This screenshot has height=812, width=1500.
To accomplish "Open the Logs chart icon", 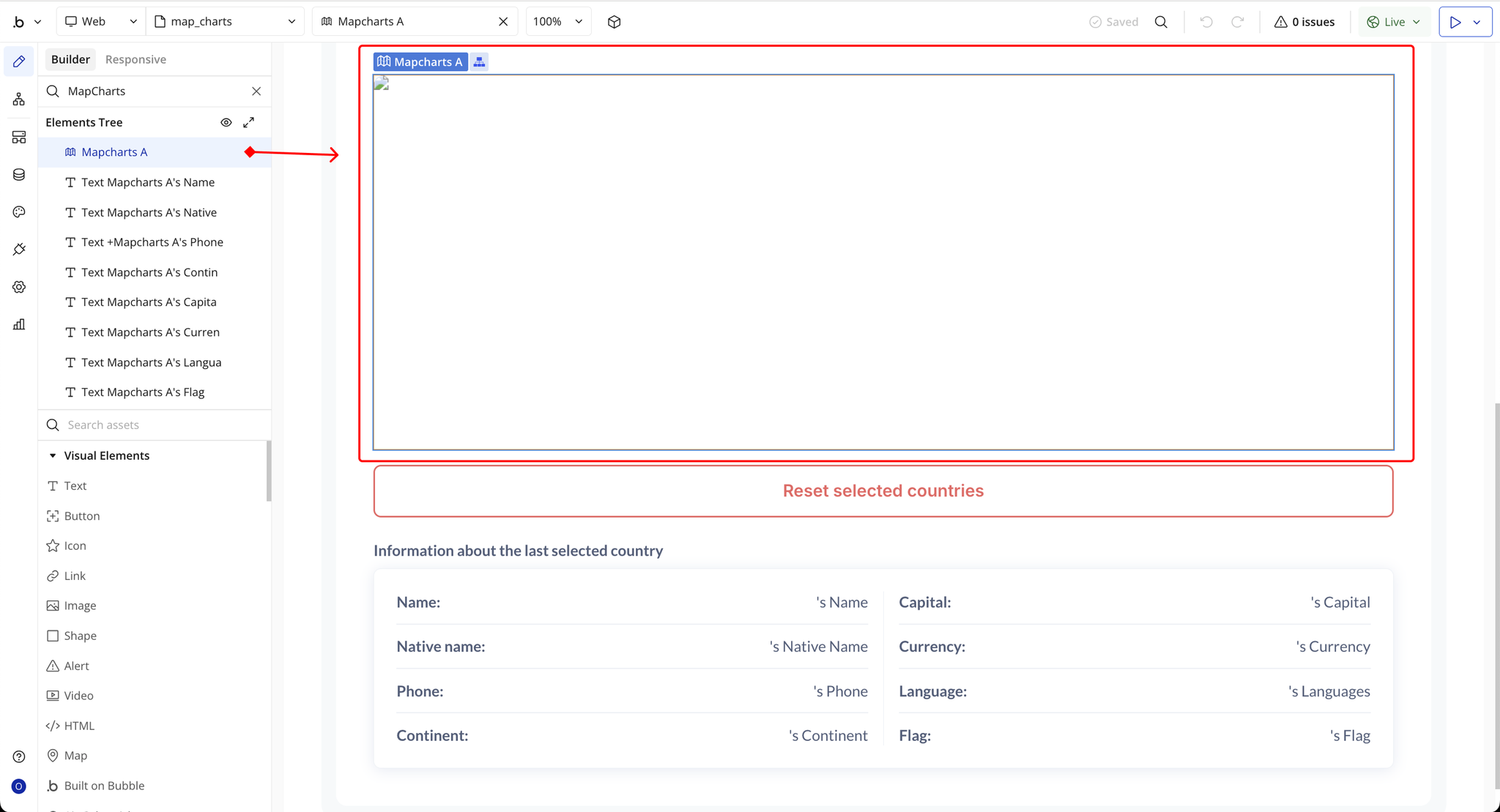I will tap(19, 324).
